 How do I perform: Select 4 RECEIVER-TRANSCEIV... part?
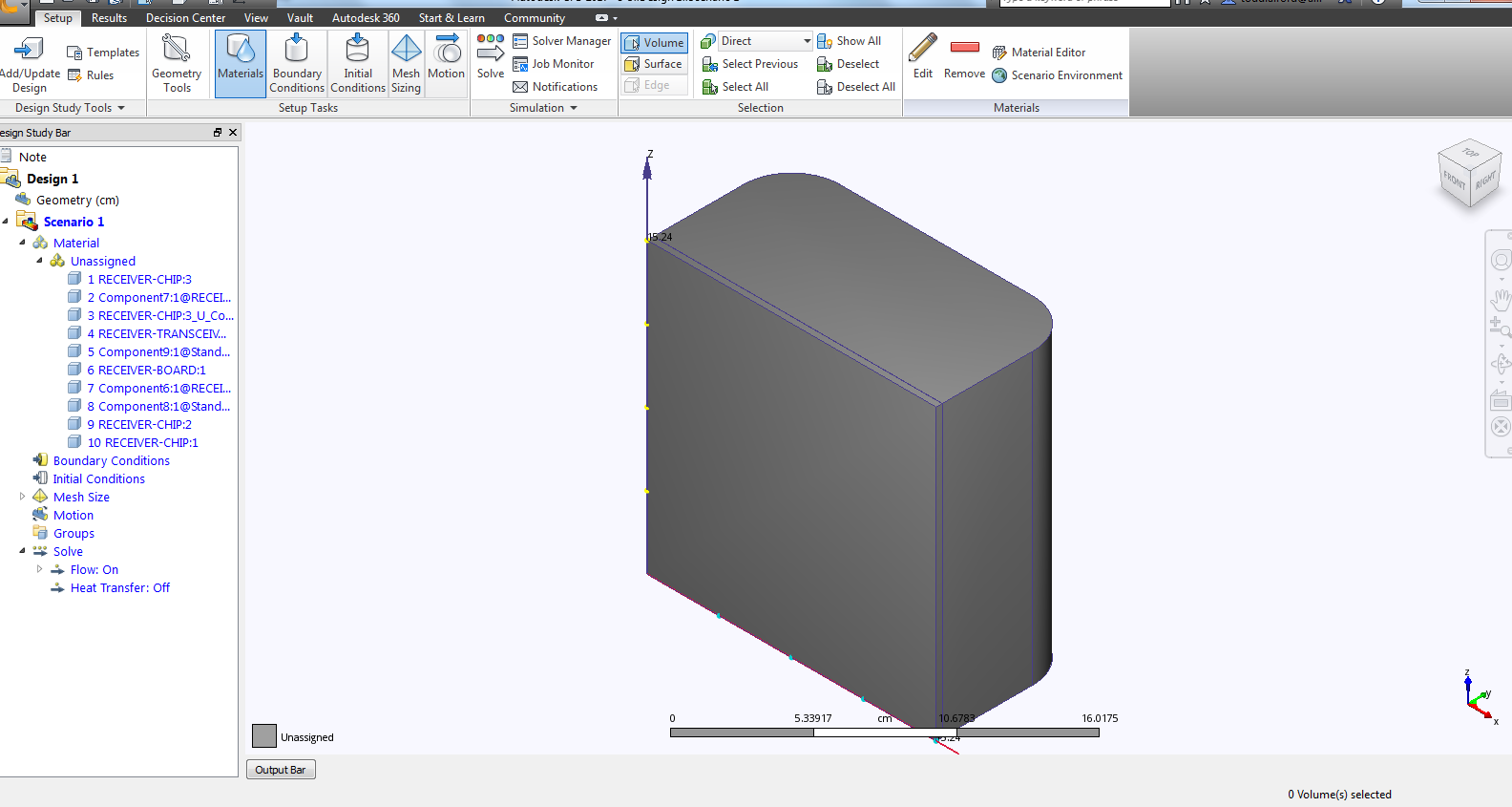click(x=157, y=334)
